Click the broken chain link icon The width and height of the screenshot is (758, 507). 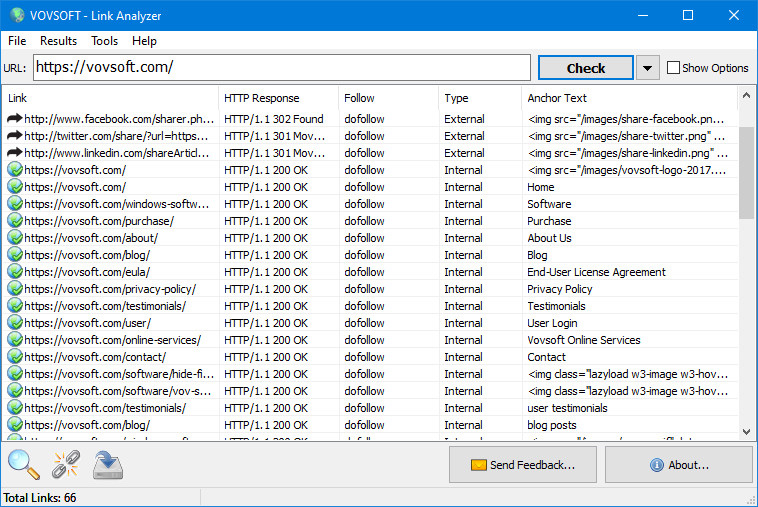[66, 464]
